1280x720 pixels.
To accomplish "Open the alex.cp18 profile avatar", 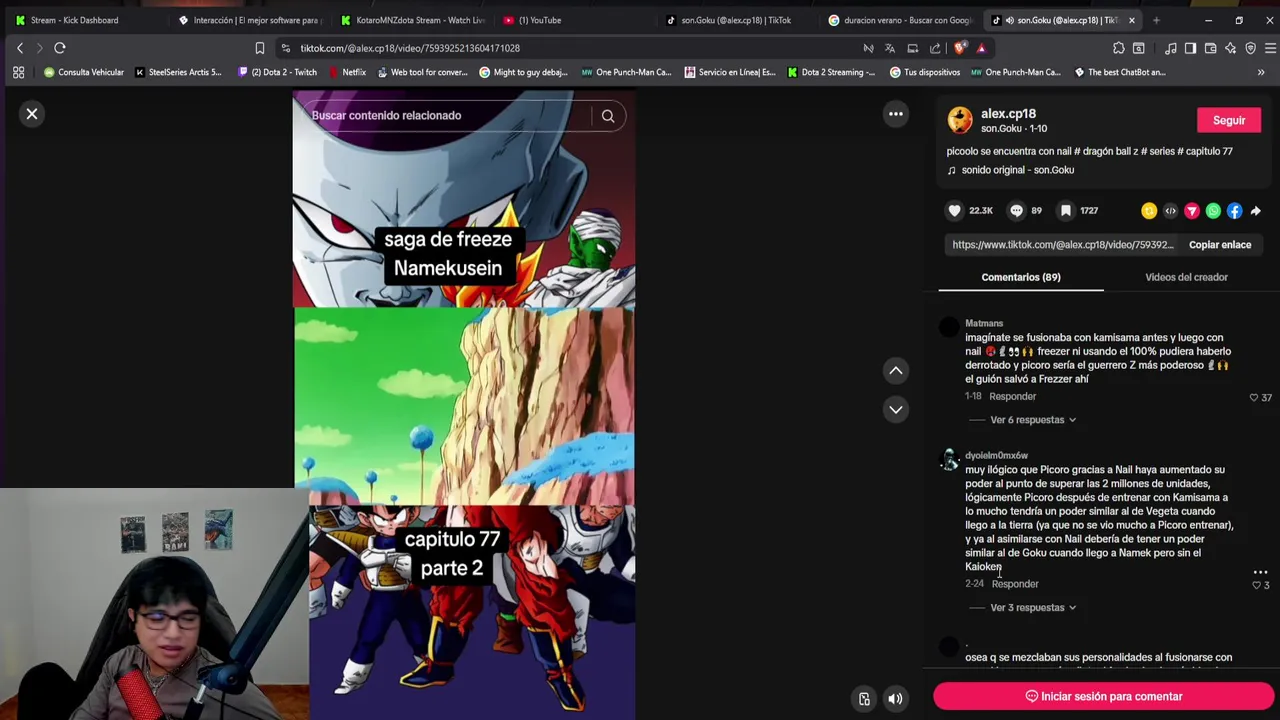I will [960, 120].
